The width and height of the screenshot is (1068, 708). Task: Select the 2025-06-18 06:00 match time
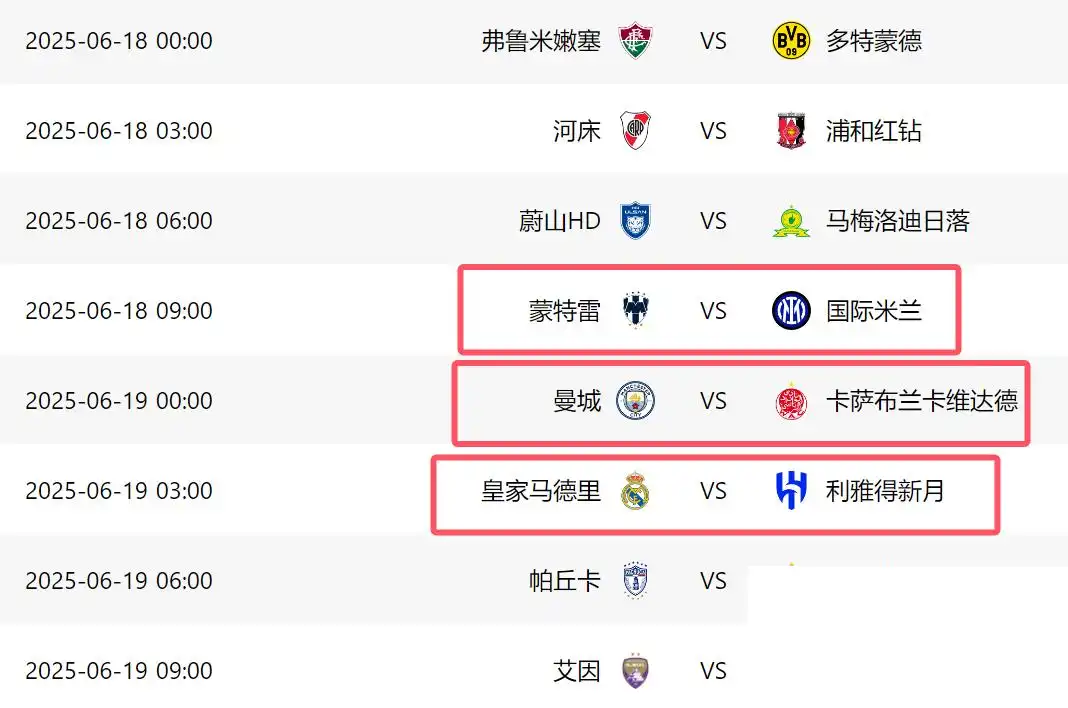coord(119,221)
